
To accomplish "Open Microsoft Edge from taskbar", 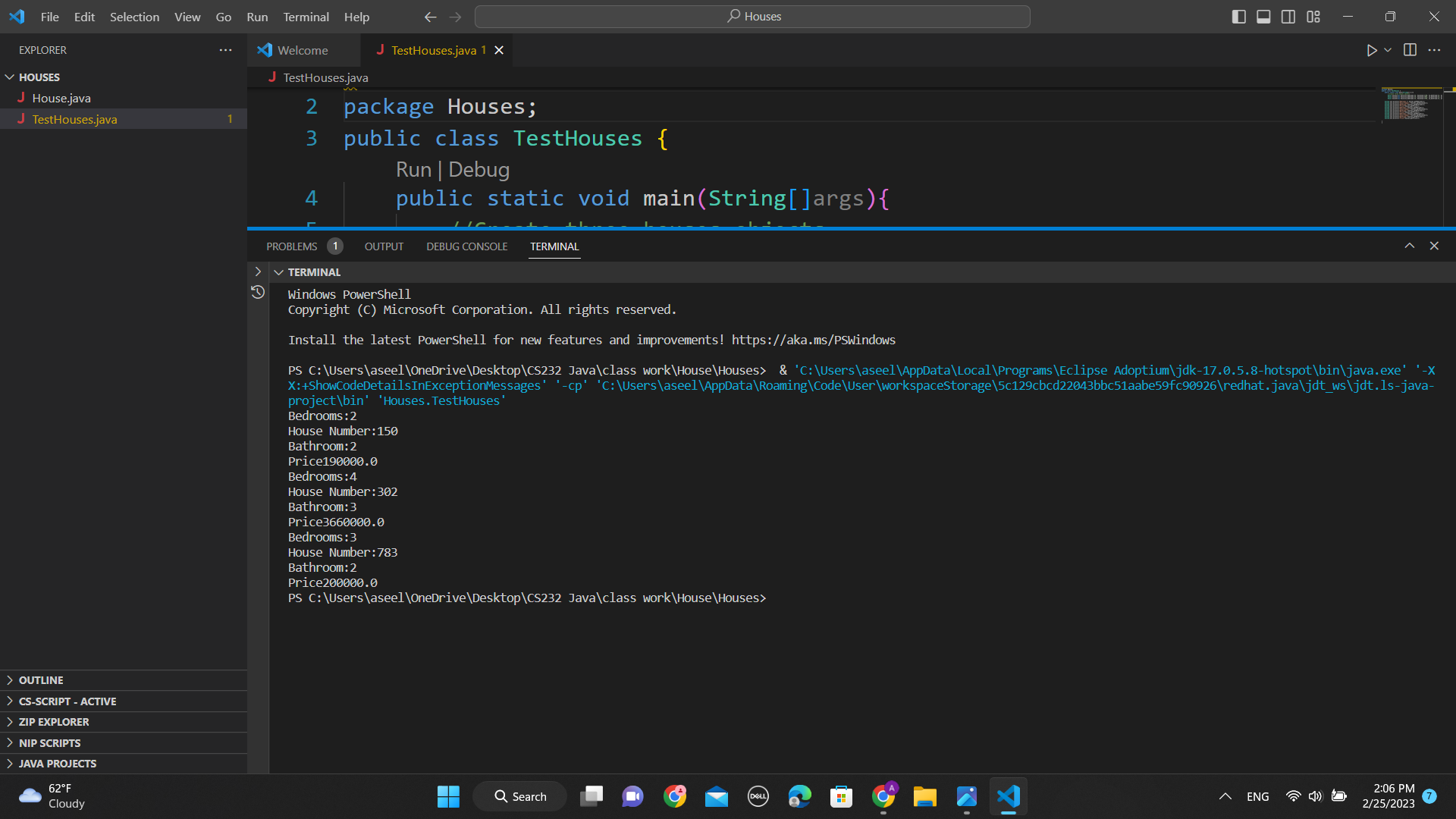I will [x=799, y=796].
